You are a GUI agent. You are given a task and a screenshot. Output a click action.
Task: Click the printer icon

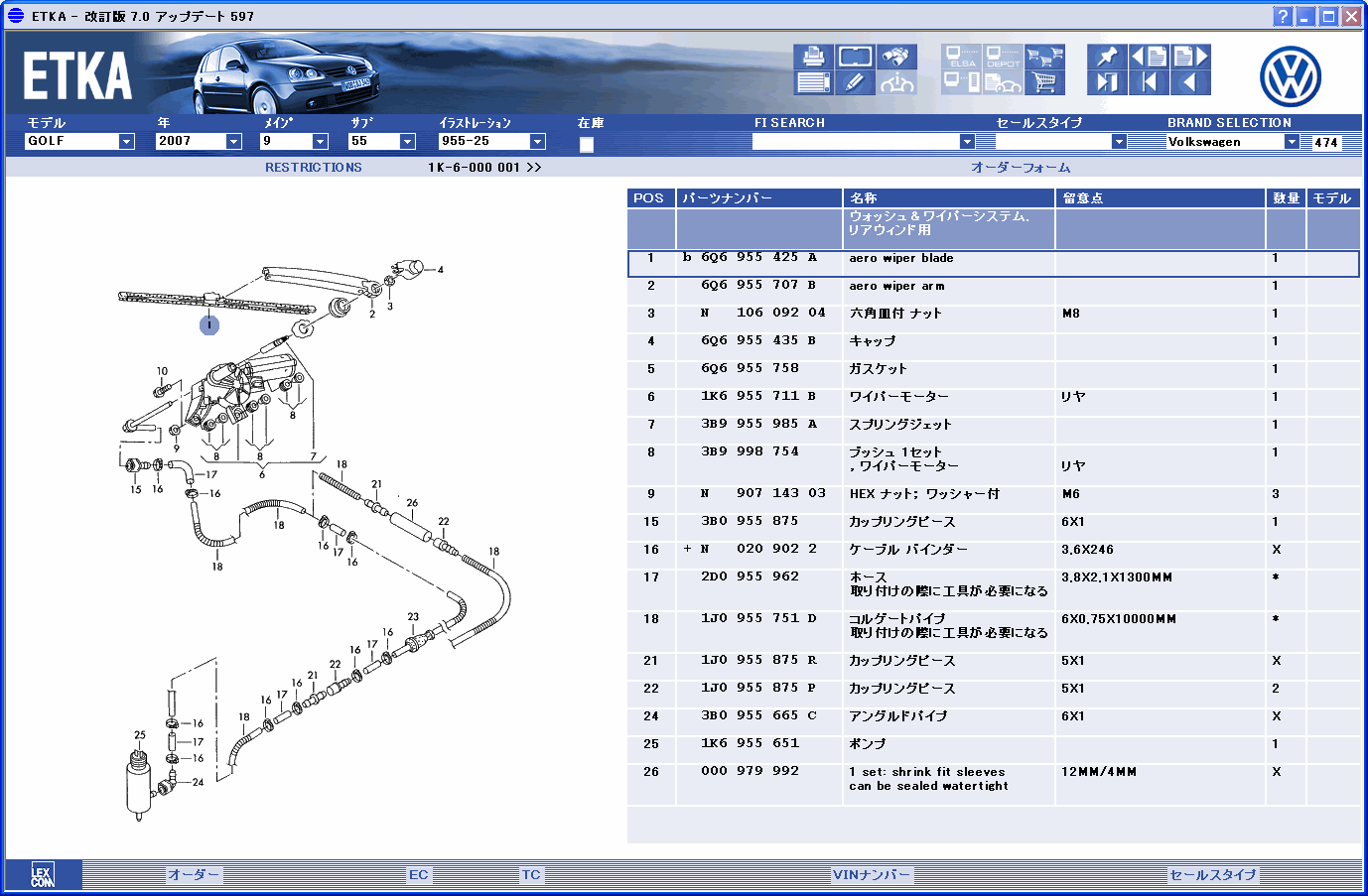click(x=813, y=57)
